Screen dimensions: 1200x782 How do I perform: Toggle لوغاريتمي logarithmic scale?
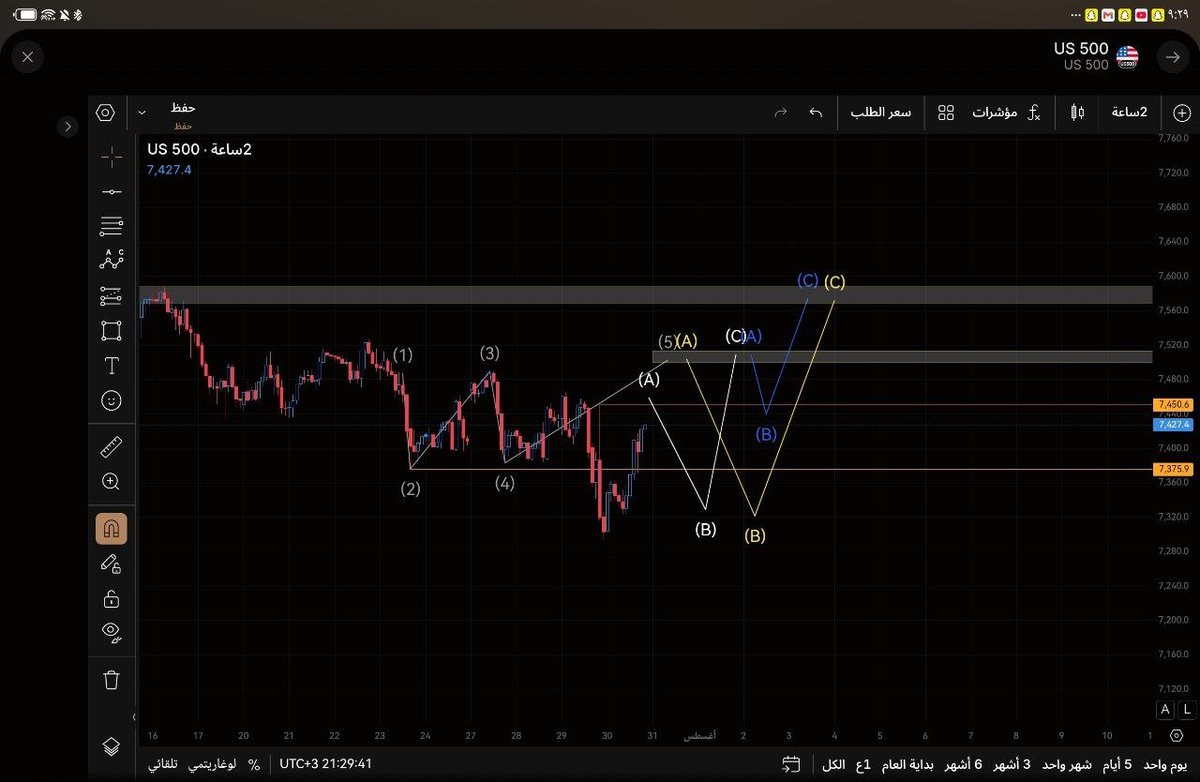212,764
